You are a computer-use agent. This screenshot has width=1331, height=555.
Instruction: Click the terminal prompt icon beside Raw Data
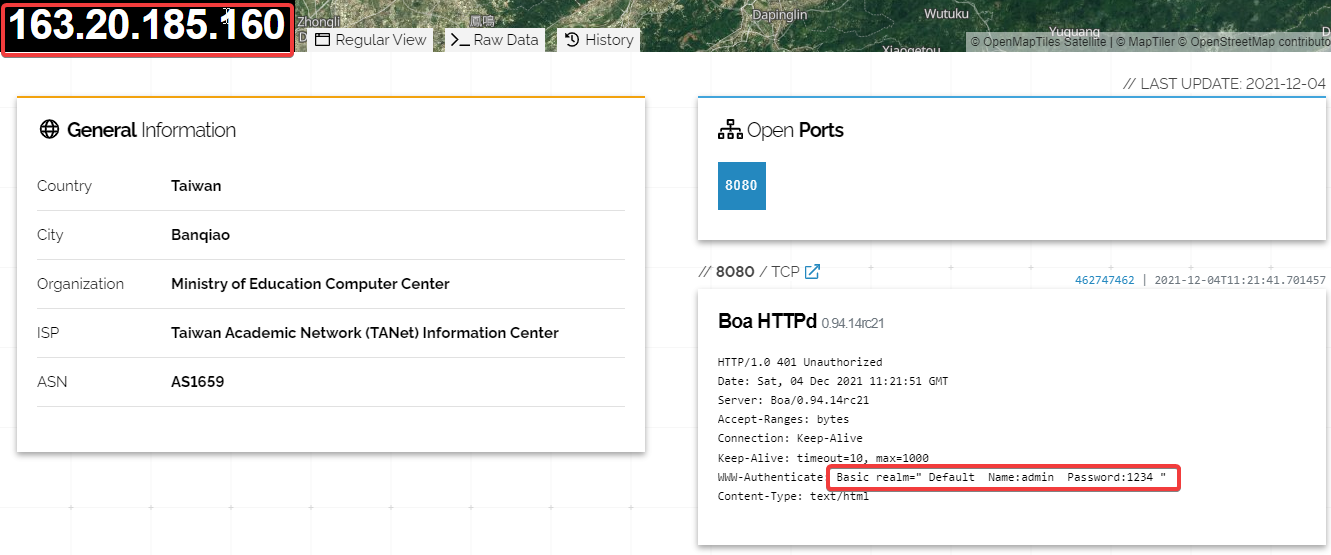460,40
